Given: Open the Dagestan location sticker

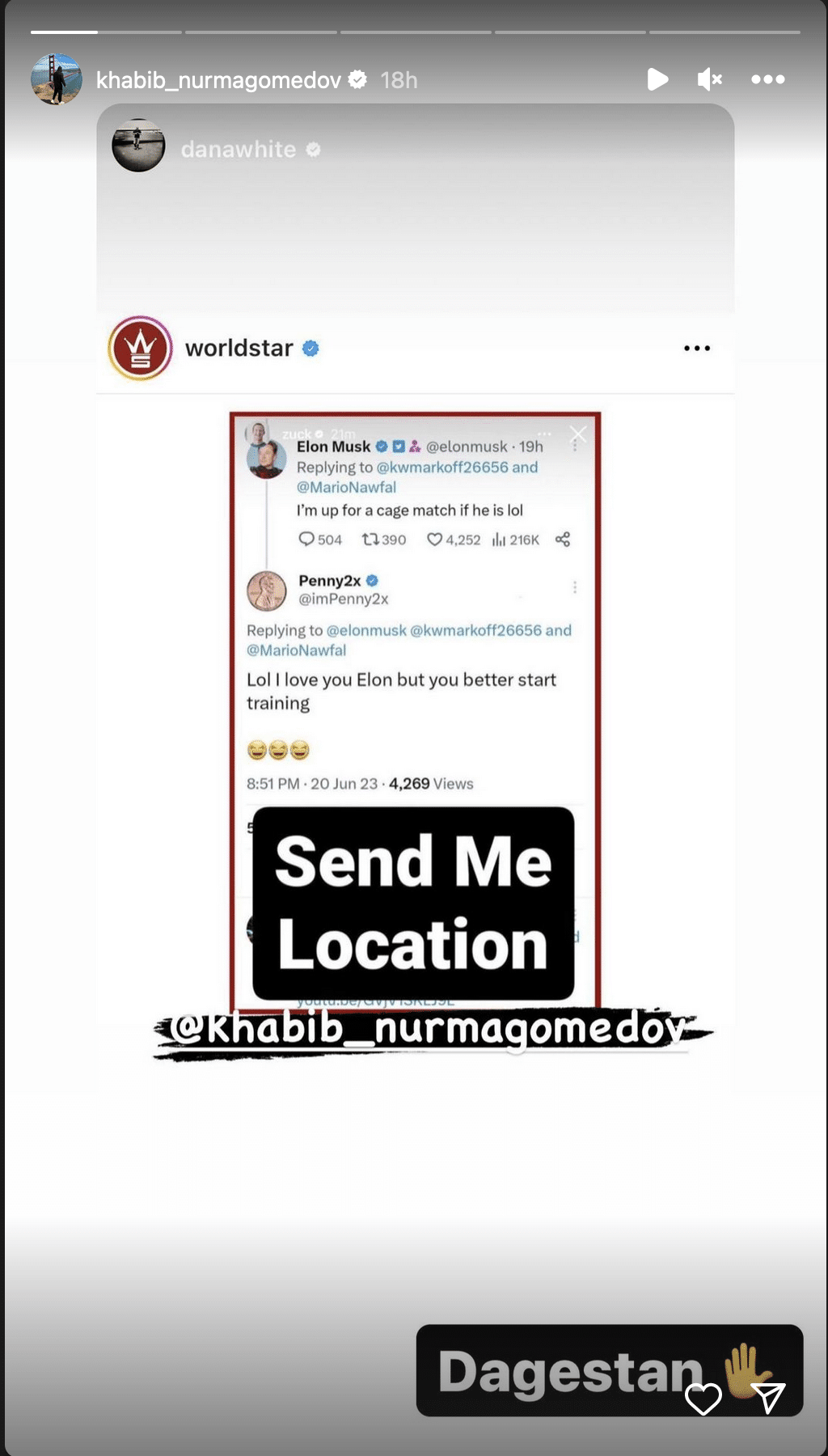Looking at the screenshot, I should 610,1370.
